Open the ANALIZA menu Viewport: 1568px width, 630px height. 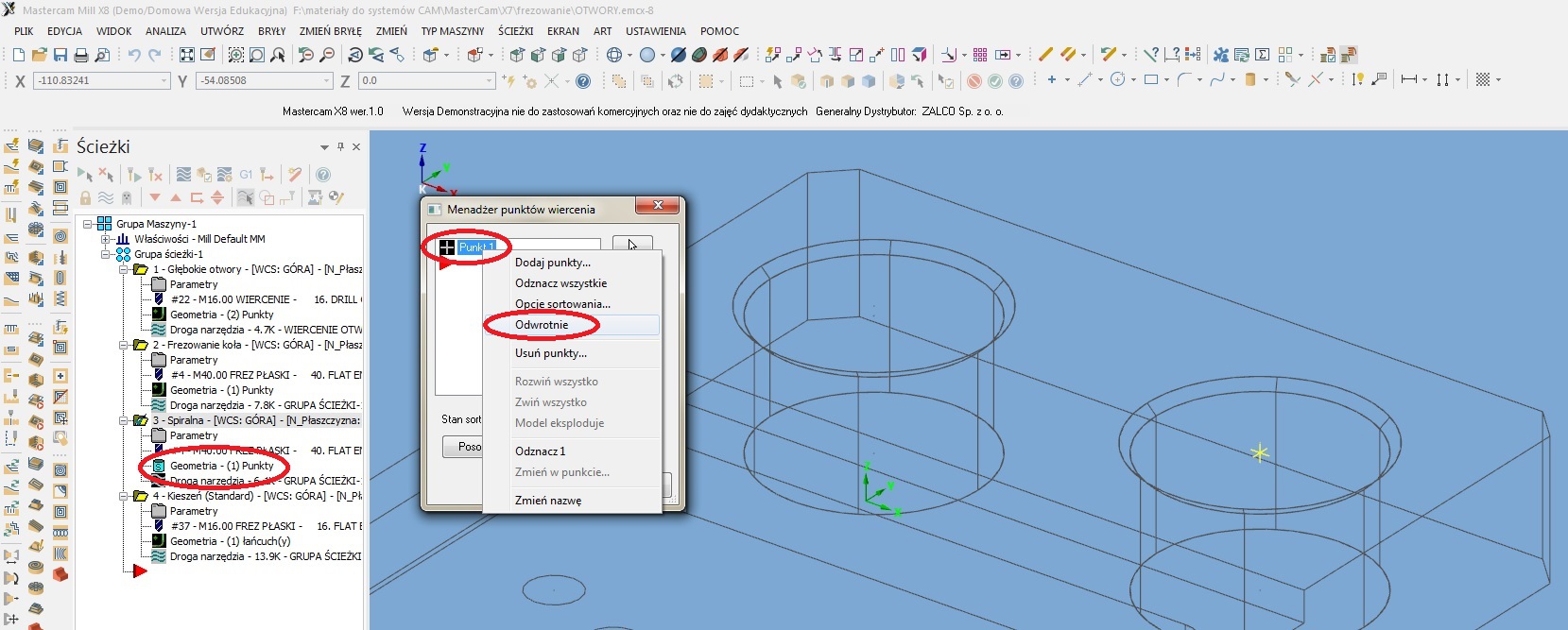pos(165,31)
